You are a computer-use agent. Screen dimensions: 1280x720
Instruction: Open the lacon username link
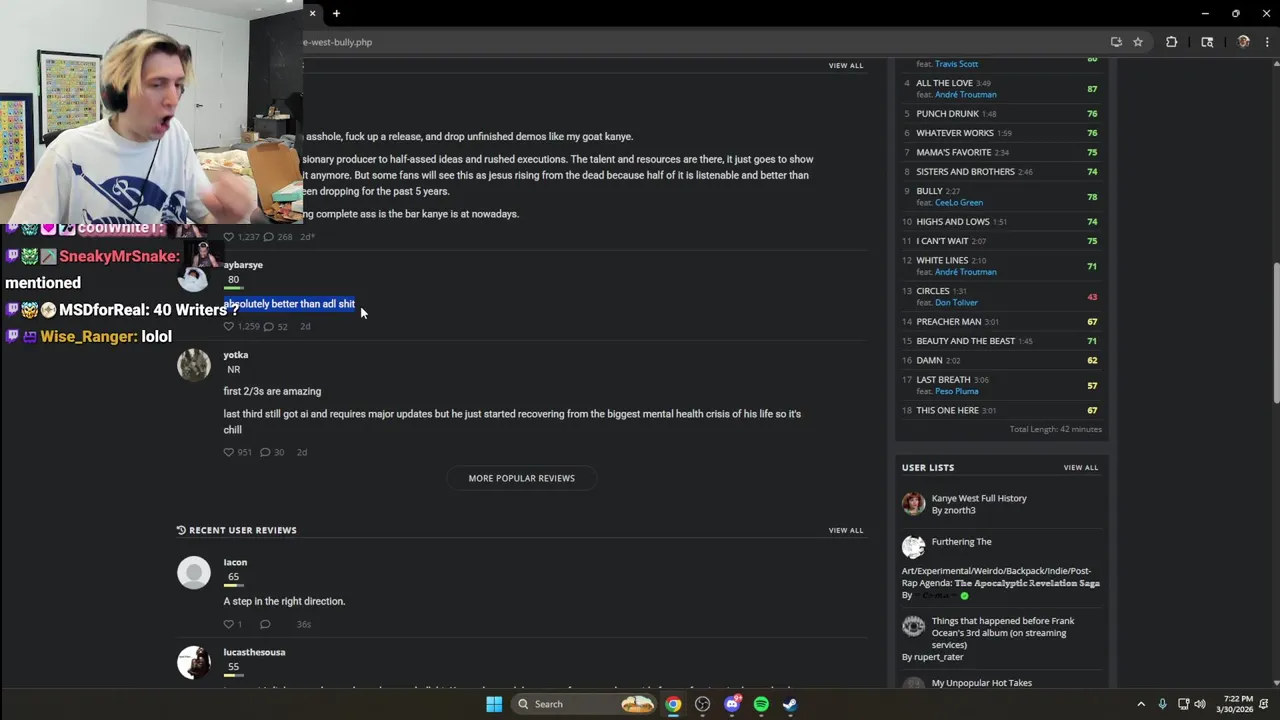click(235, 562)
